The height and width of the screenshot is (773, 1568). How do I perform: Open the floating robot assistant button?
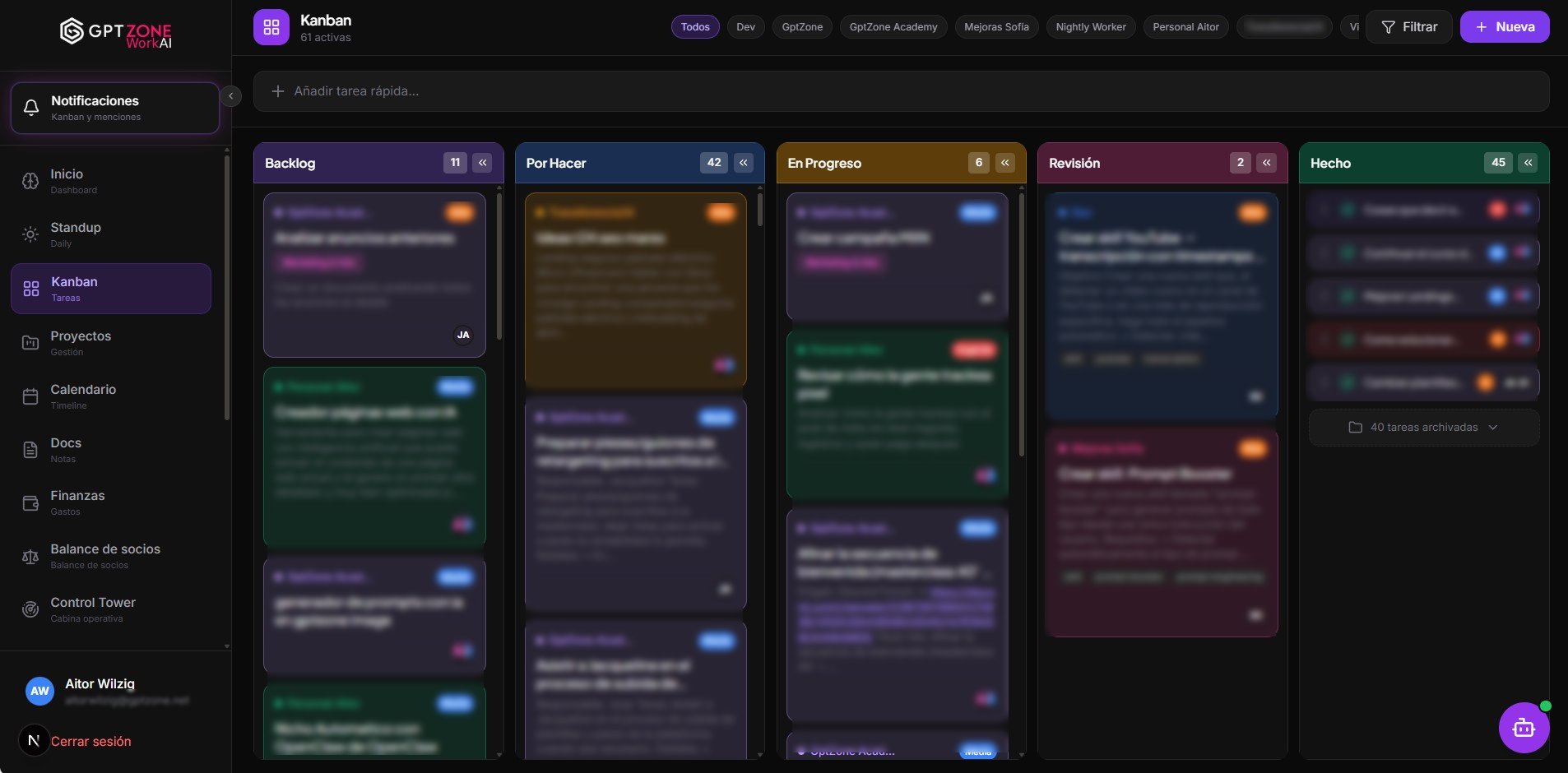(x=1524, y=727)
